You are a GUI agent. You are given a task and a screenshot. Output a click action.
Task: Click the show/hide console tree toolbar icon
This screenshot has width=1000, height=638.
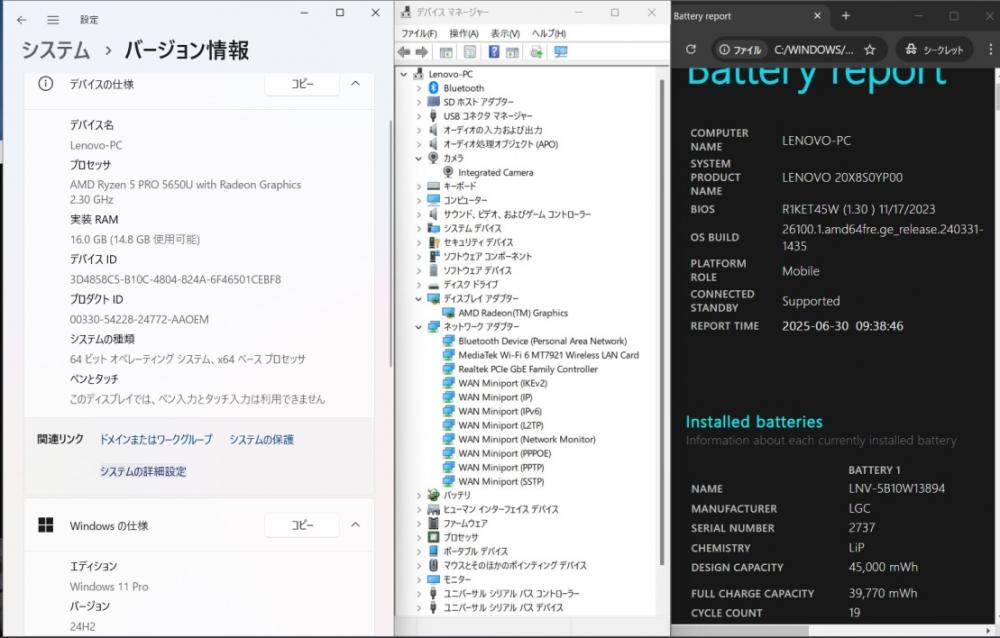coord(446,52)
